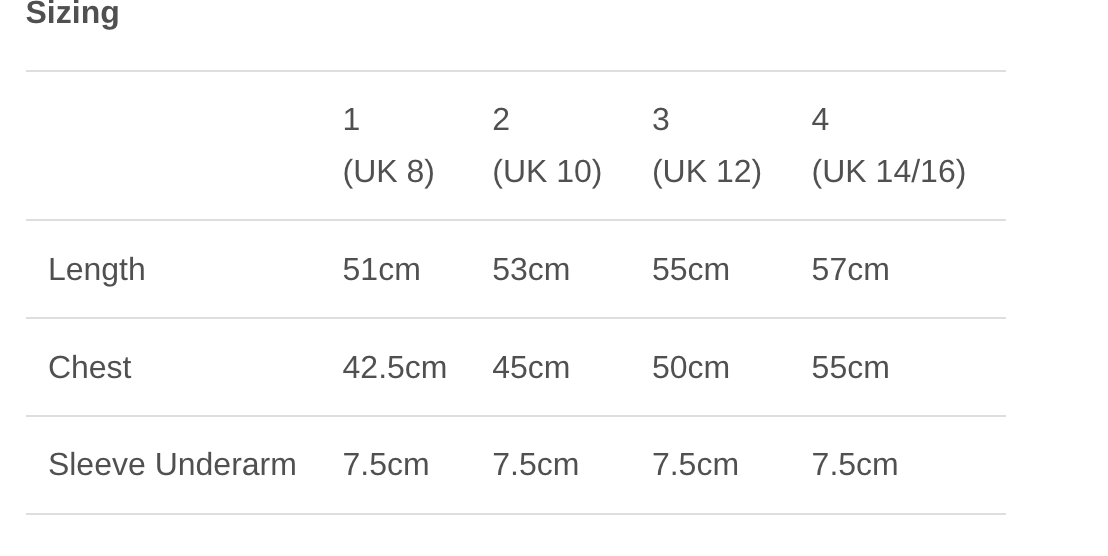This screenshot has height=556, width=1108.
Task: Select size 1 UK 8 column header
Action: (388, 146)
